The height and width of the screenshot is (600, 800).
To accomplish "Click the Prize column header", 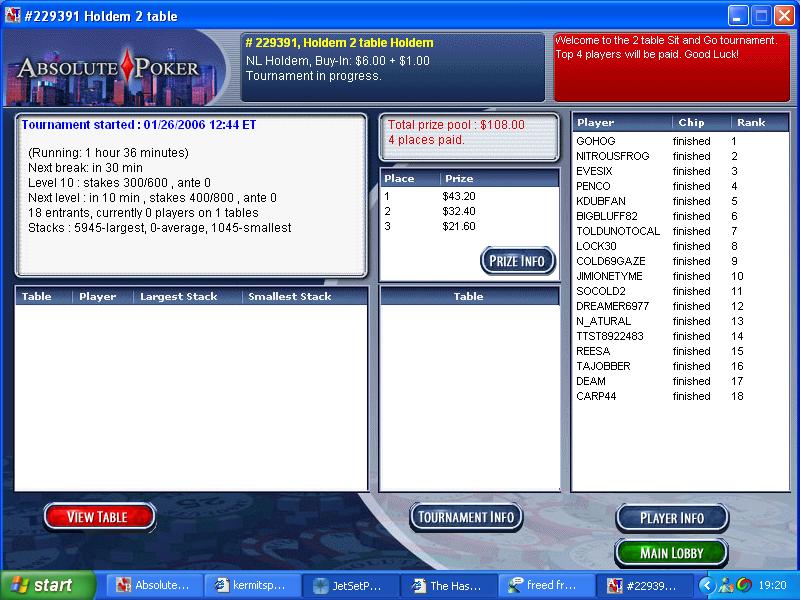I will click(x=499, y=179).
